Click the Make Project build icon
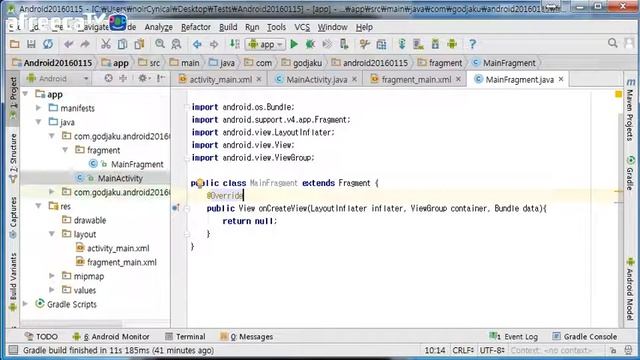The image size is (640, 360). [234, 44]
